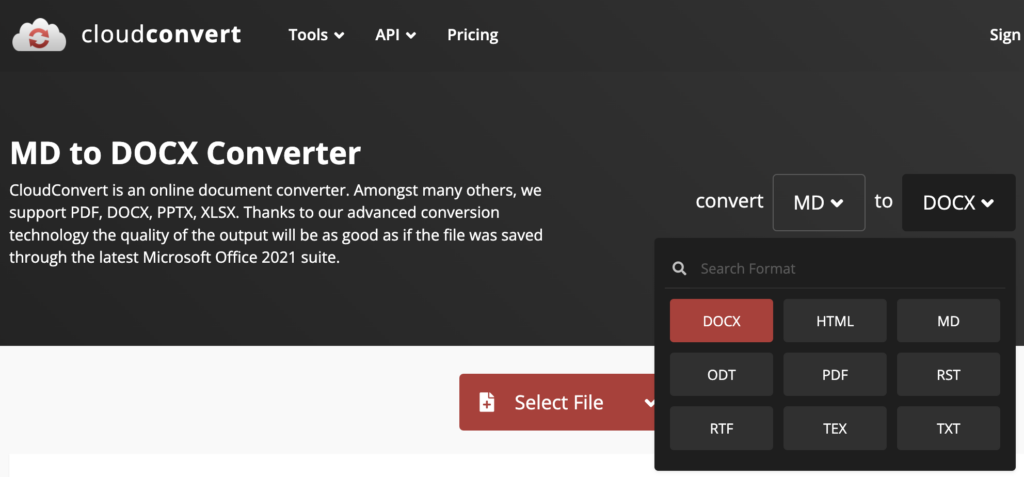This screenshot has width=1024, height=477.
Task: Choose the RST format option
Action: coord(948,375)
